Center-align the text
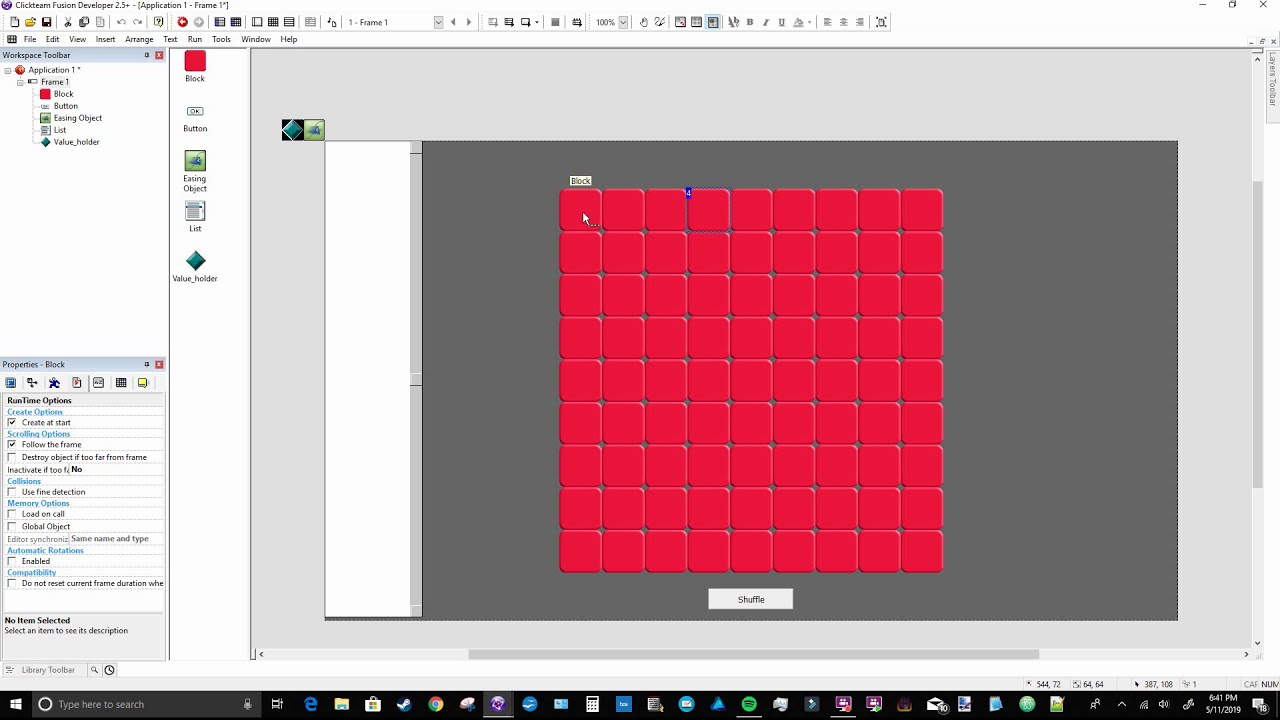1280x720 pixels. pos(843,22)
